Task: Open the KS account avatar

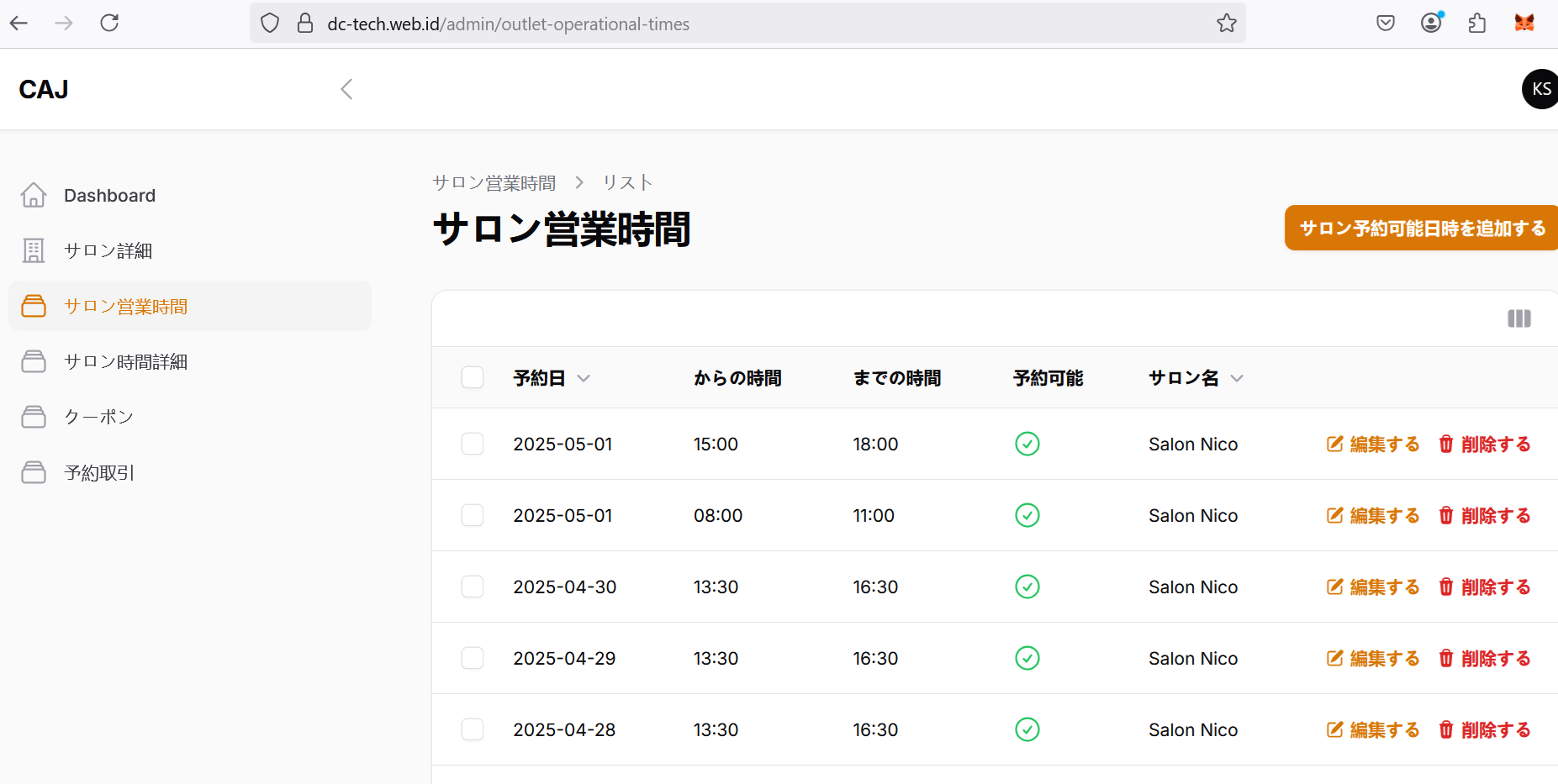Action: [x=1540, y=88]
